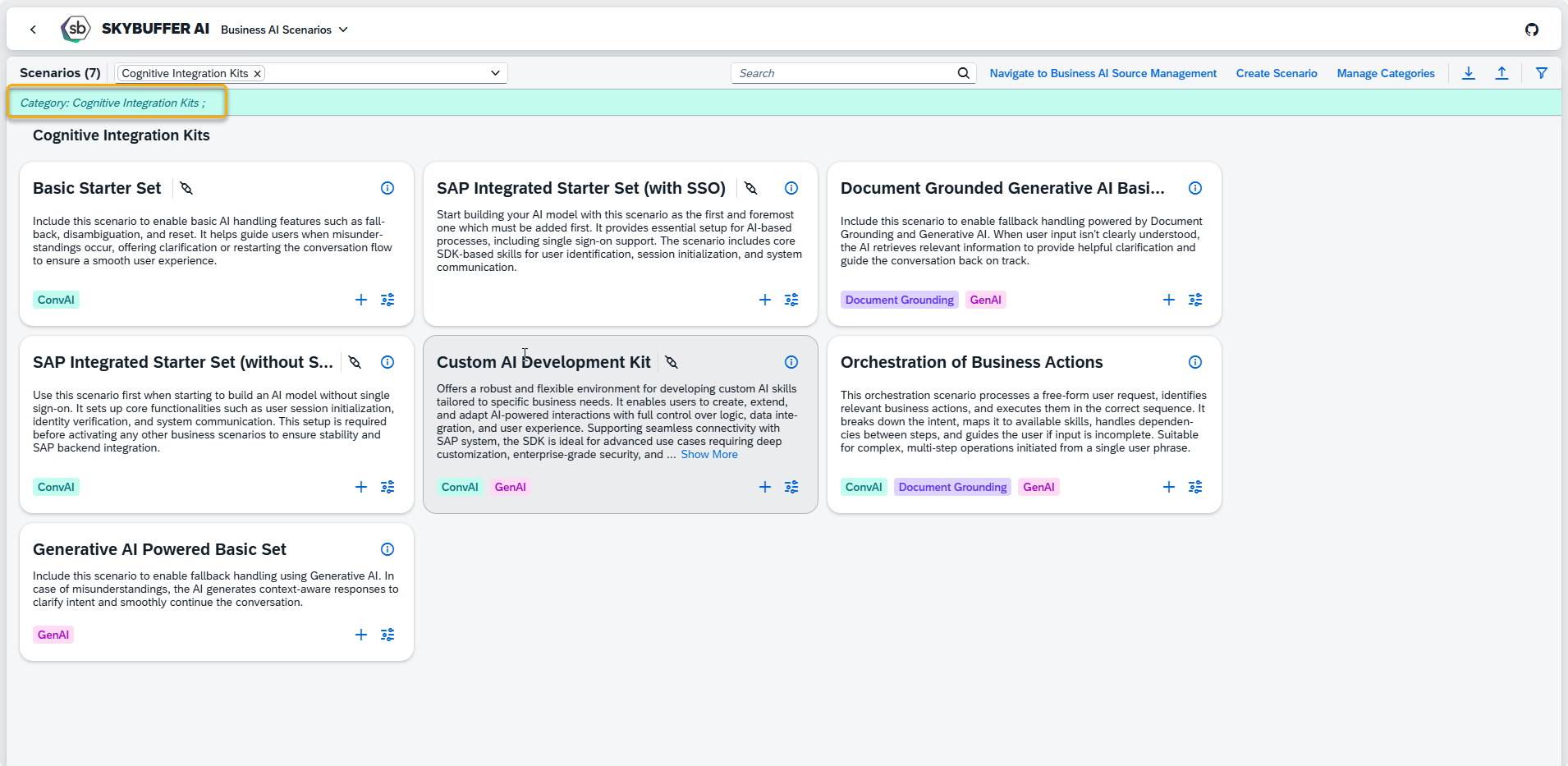1568x766 pixels.
Task: Click pin-off icon on Custom AI Development Kit
Action: point(672,362)
